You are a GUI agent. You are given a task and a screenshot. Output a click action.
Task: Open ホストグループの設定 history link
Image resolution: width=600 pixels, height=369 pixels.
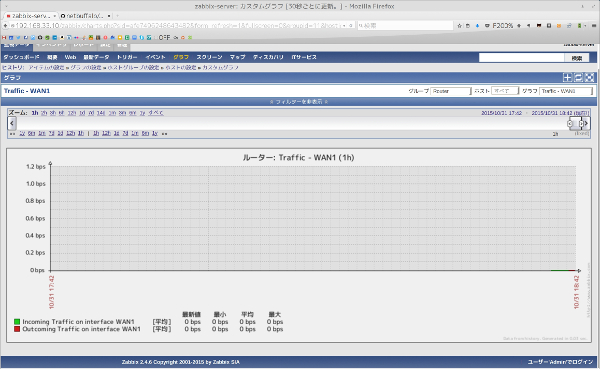(x=133, y=67)
